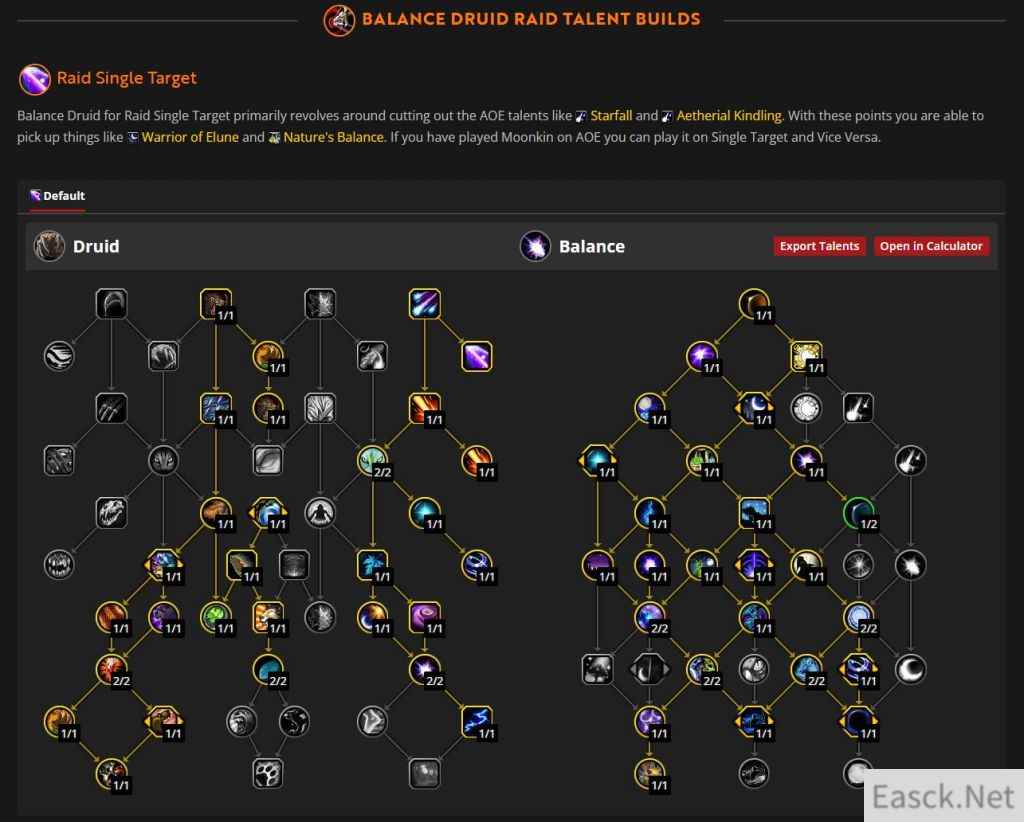Select the blue lightning bolt talent

click(477, 721)
